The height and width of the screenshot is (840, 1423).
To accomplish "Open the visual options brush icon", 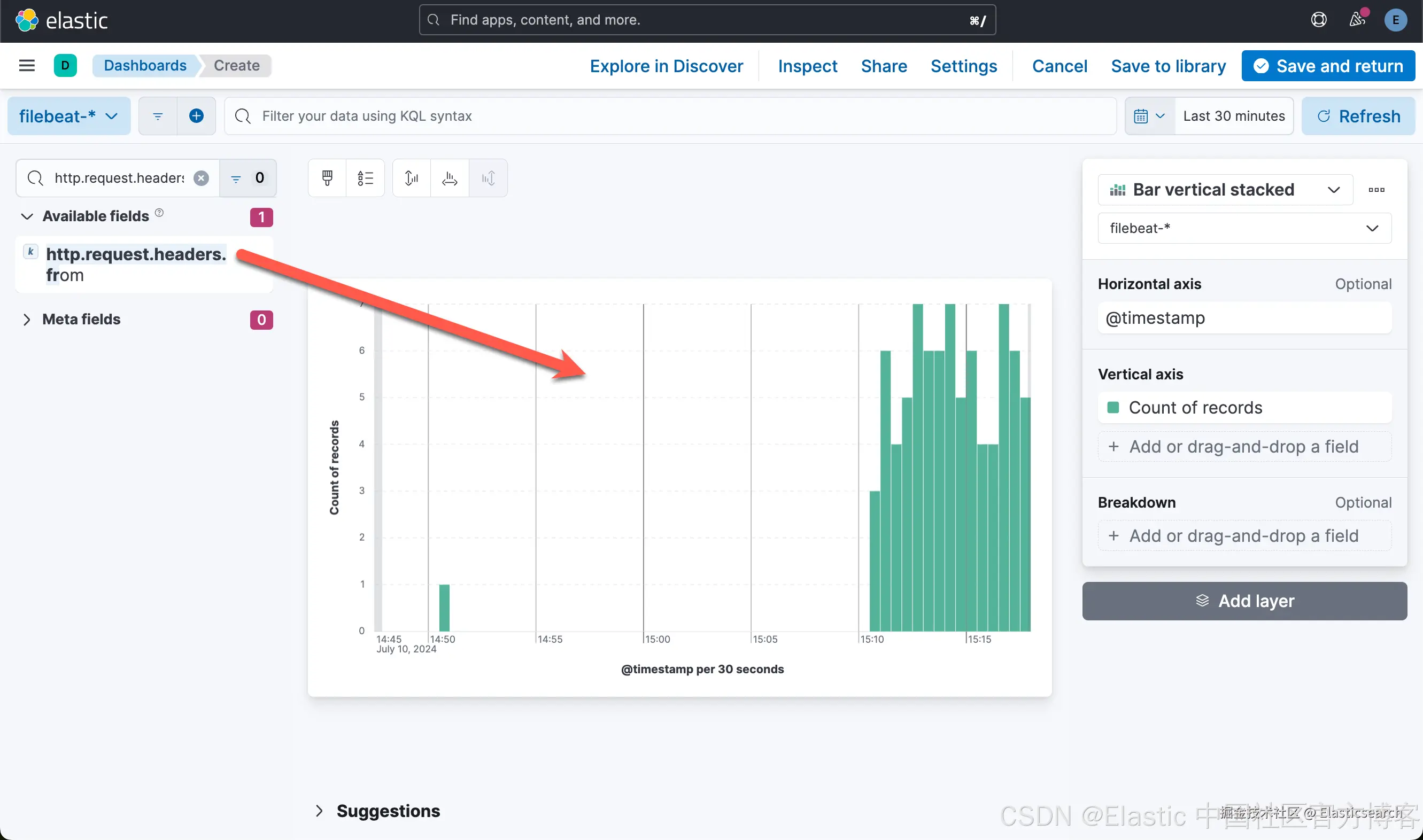I will point(327,178).
